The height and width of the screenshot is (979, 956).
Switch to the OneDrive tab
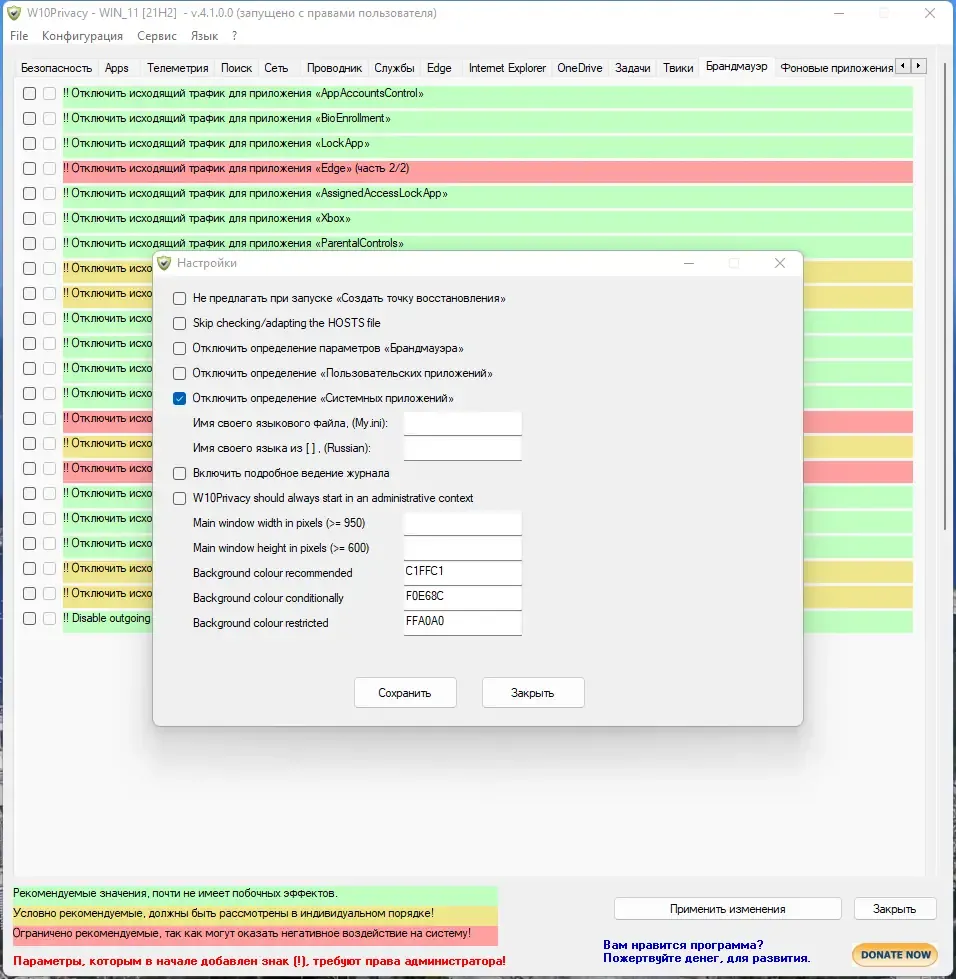point(579,68)
